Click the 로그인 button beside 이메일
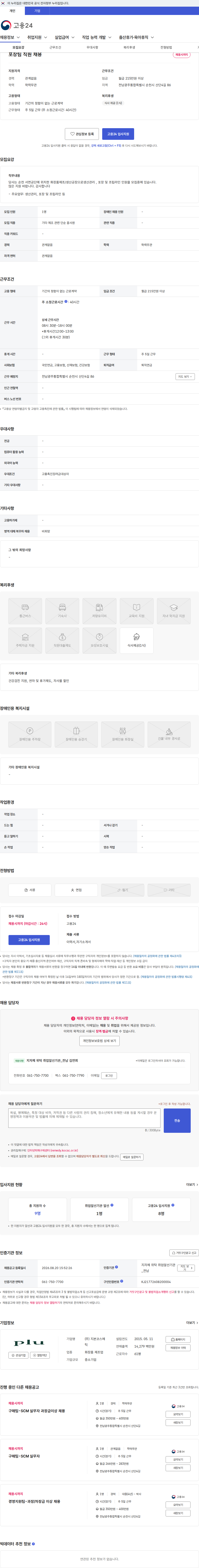This screenshot has height=1568, width=199. (109, 1076)
